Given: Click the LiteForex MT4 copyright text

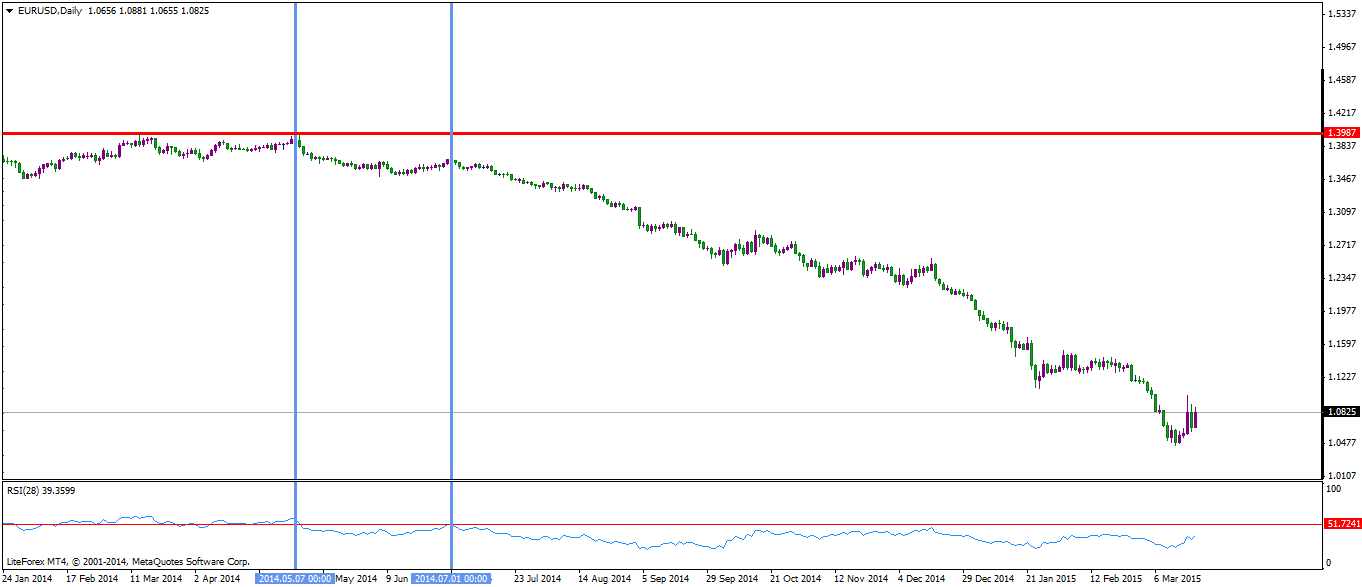Looking at the screenshot, I should 127,562.
